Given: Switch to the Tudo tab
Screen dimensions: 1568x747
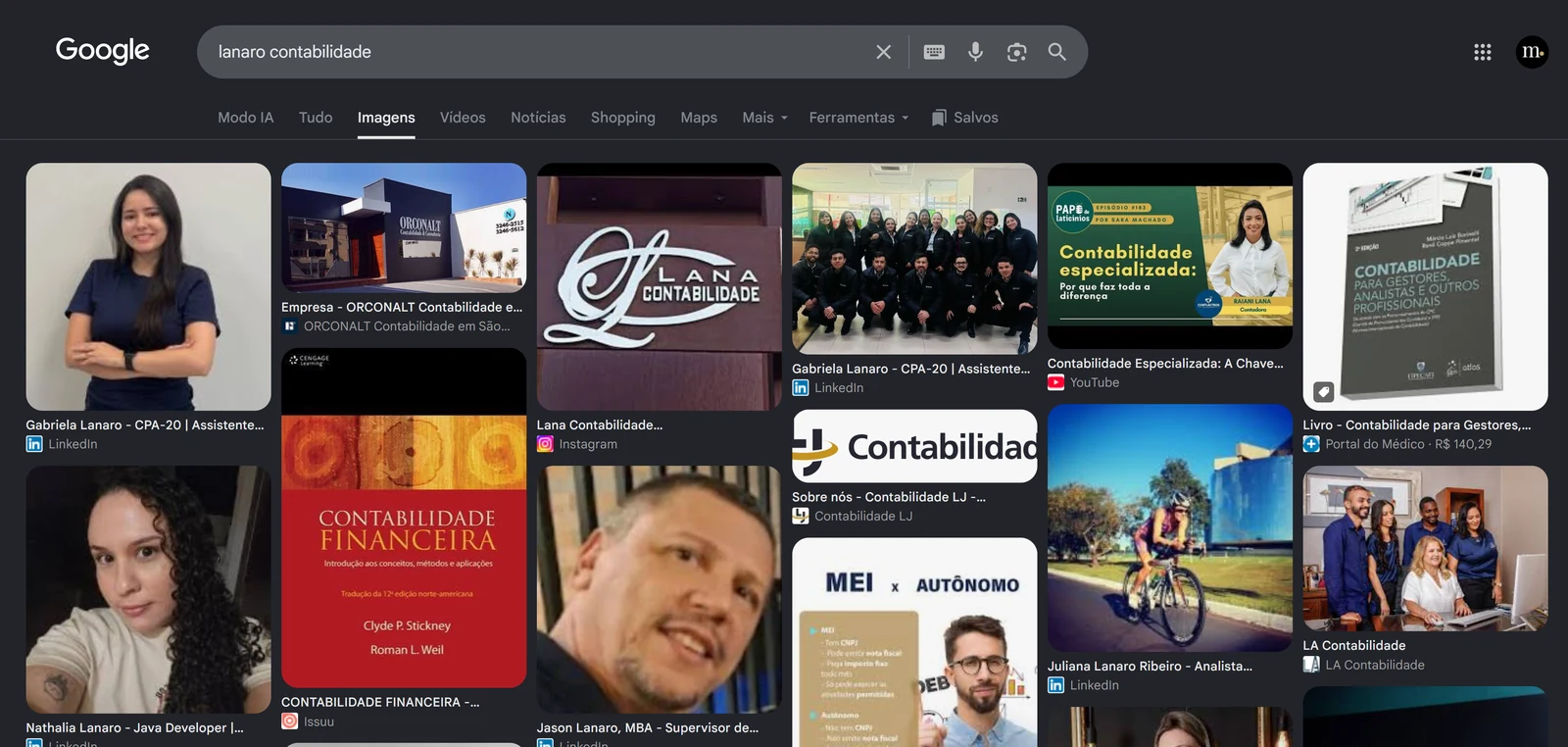Looking at the screenshot, I should [x=316, y=118].
